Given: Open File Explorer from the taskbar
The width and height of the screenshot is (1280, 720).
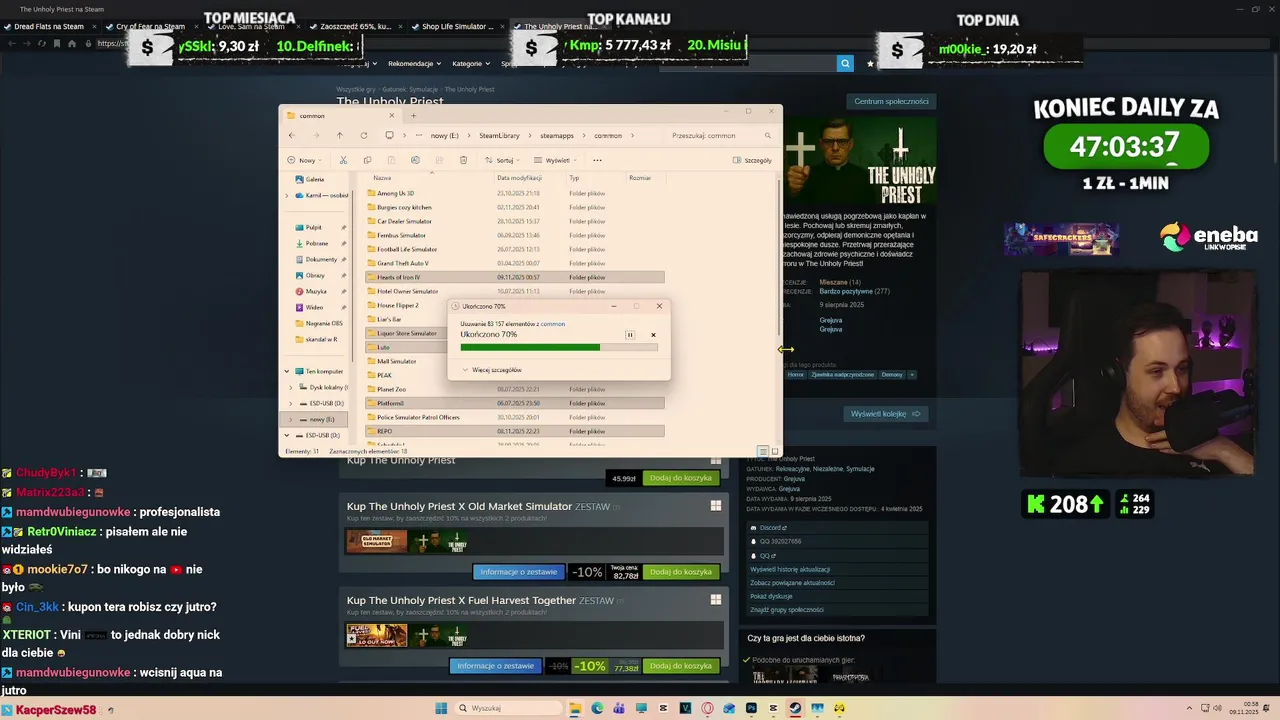Looking at the screenshot, I should [575, 708].
